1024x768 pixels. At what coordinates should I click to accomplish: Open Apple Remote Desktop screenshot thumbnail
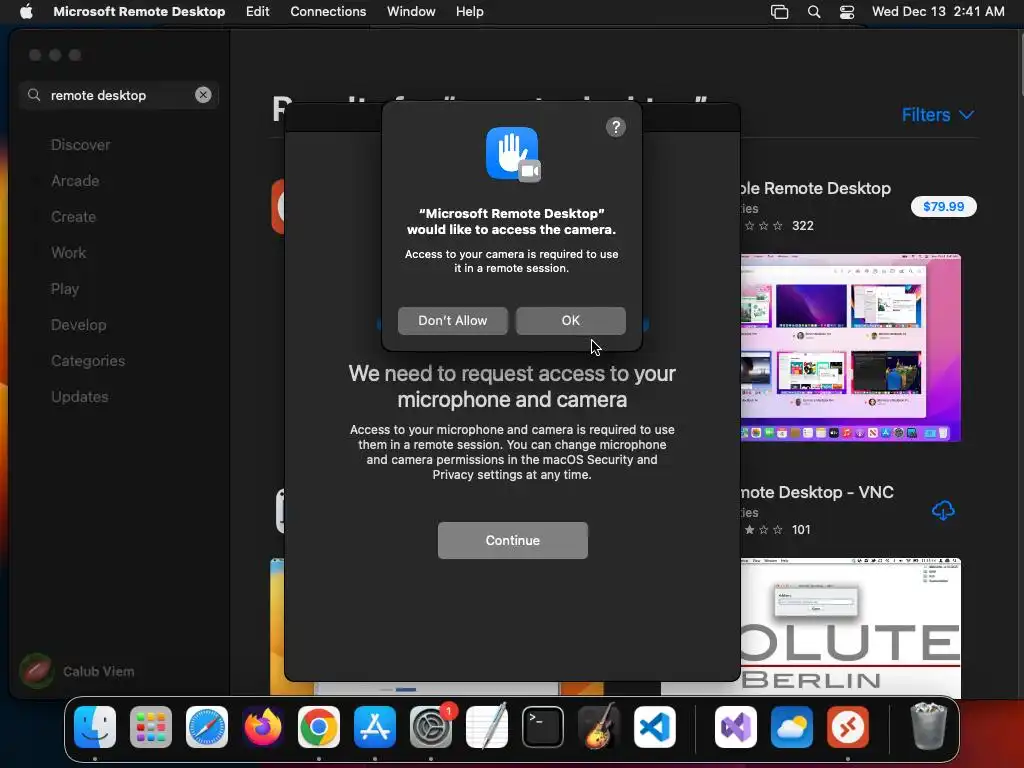pos(850,347)
